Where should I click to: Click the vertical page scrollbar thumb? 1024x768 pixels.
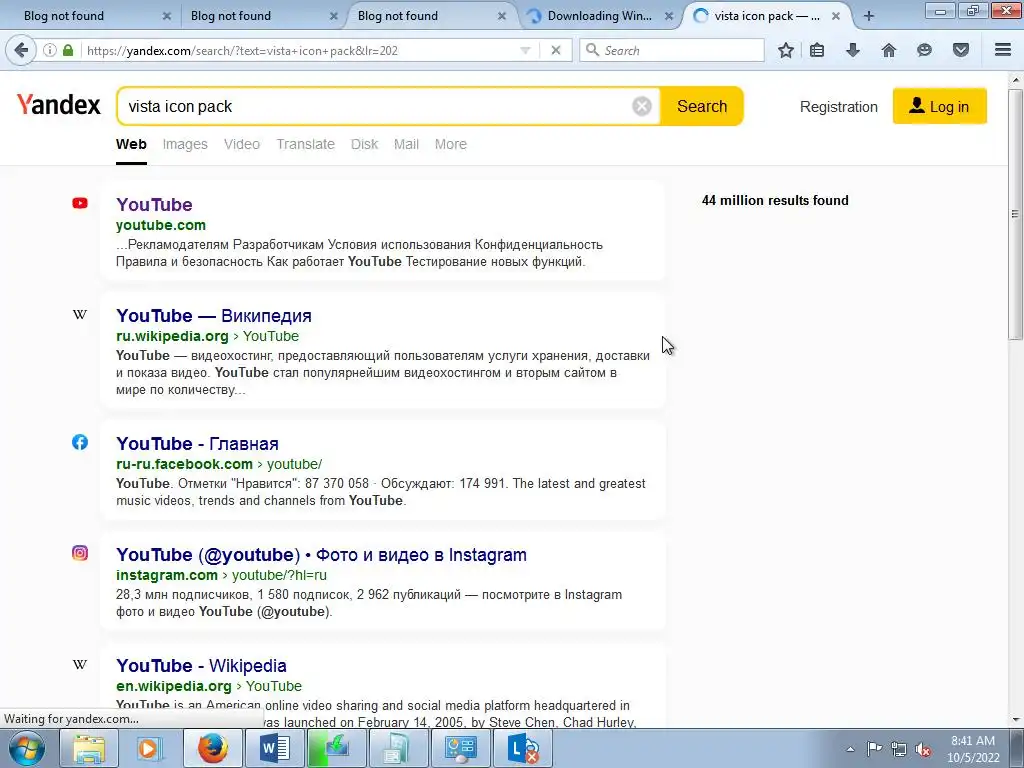(x=1016, y=214)
